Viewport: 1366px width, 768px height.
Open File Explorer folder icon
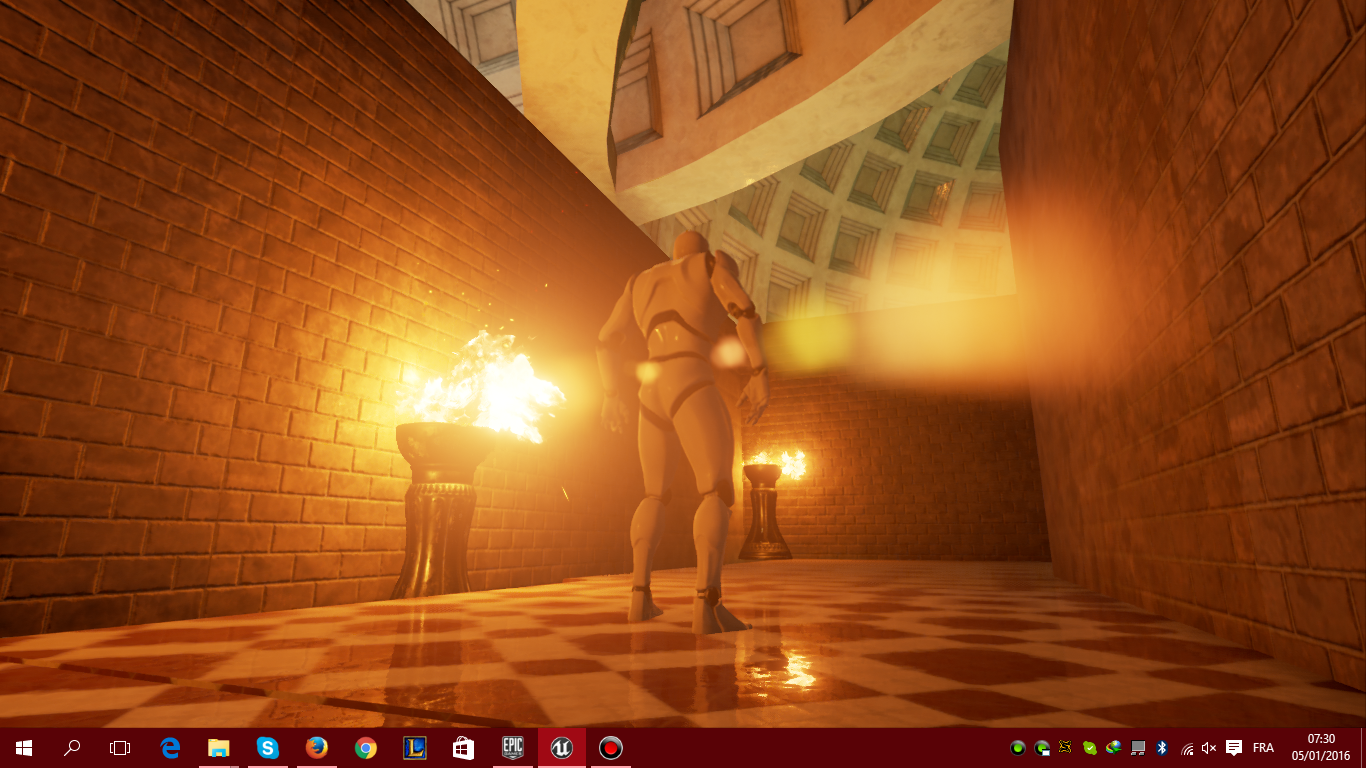[x=218, y=748]
